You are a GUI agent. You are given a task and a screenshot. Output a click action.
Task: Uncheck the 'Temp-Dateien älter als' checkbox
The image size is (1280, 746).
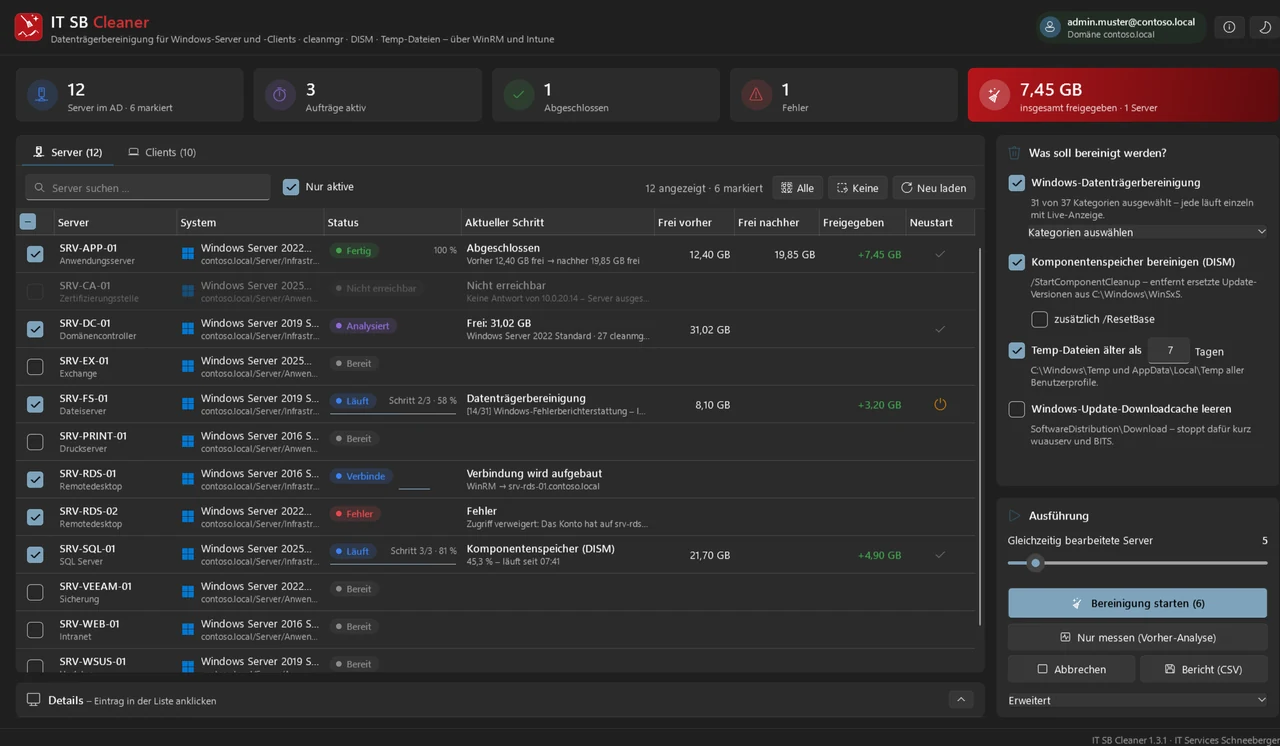coord(1017,351)
